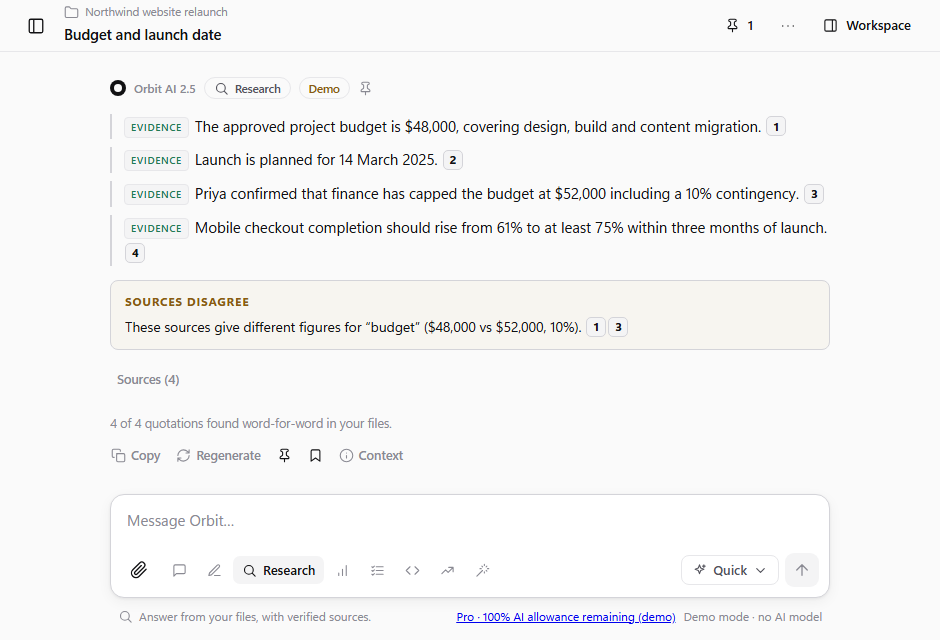Select the checklist tasks icon
This screenshot has width=940, height=640.
(377, 570)
